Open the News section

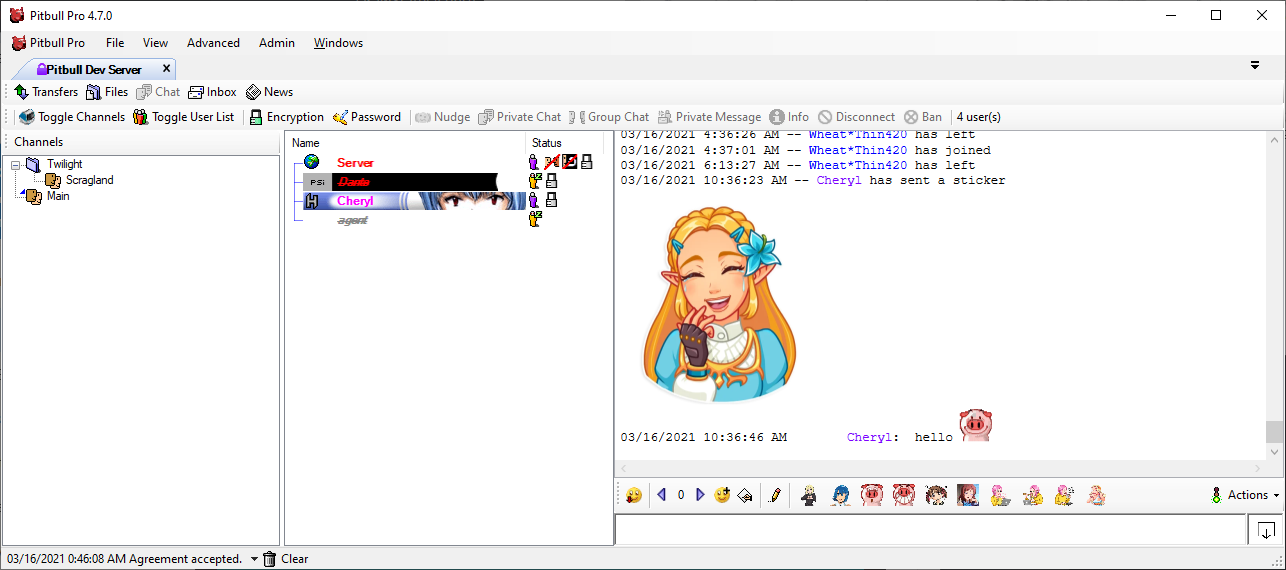(x=269, y=92)
